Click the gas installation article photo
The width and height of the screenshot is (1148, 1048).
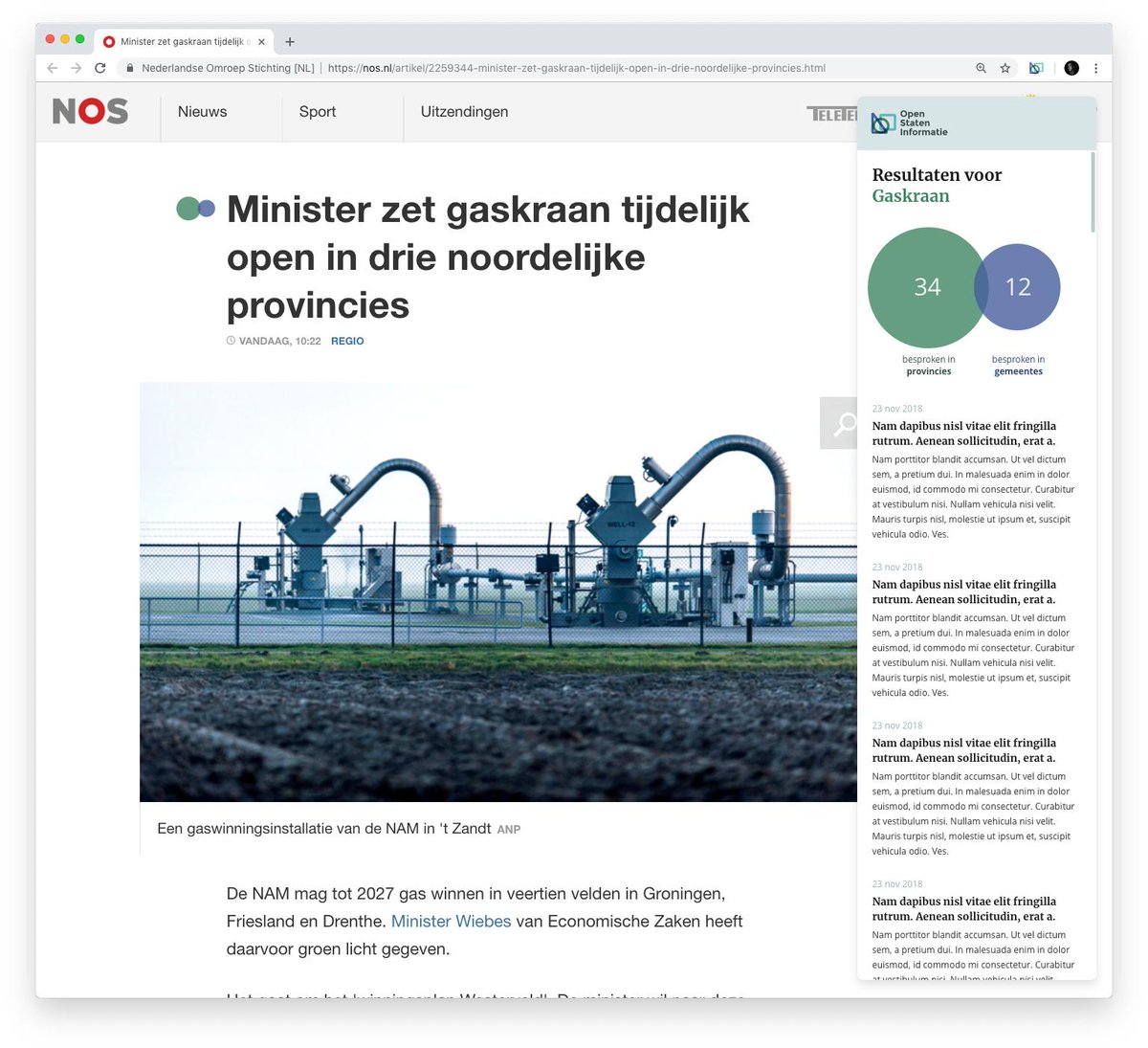tap(498, 591)
